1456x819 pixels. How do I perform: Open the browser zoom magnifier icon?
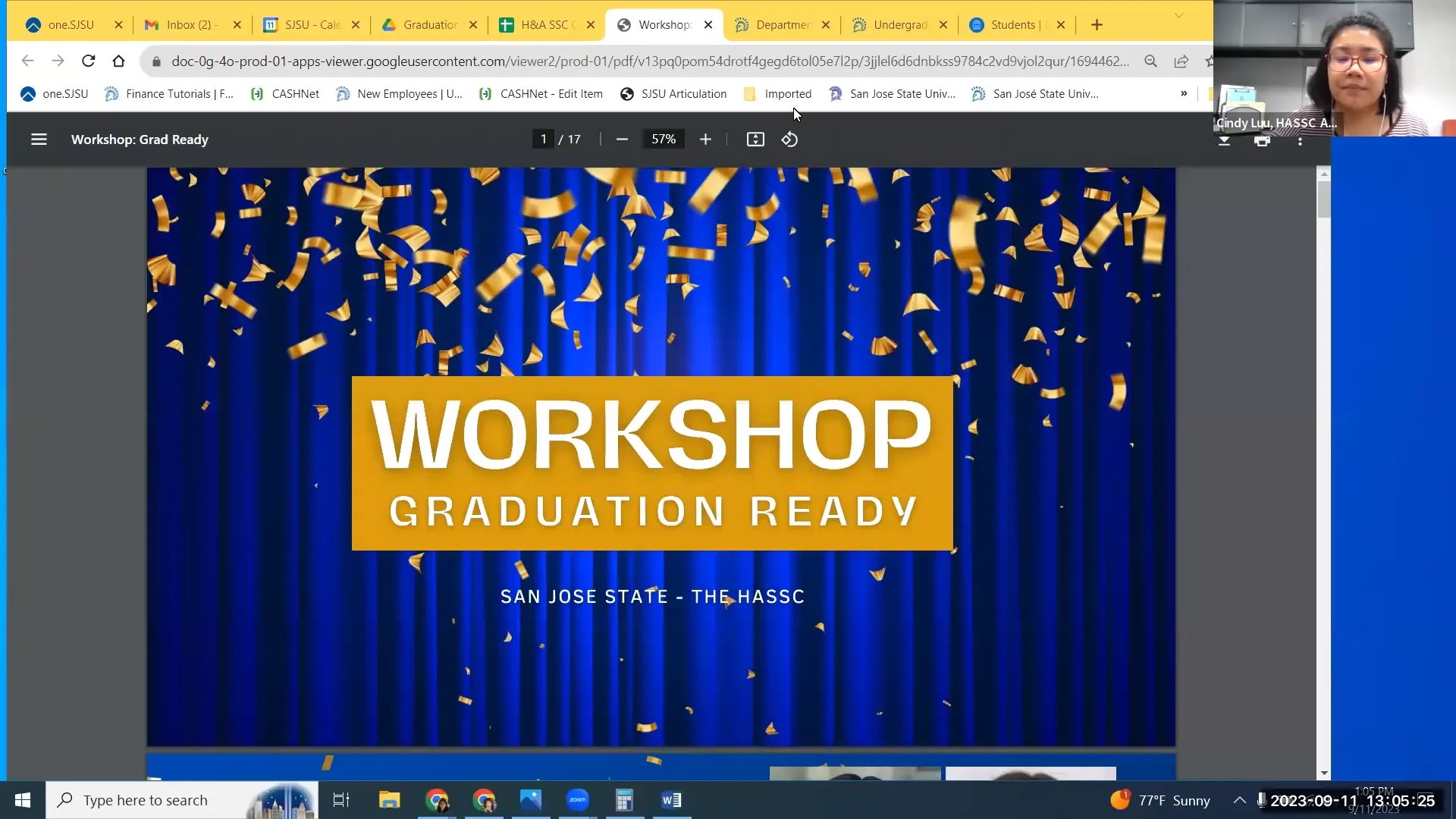click(1150, 61)
